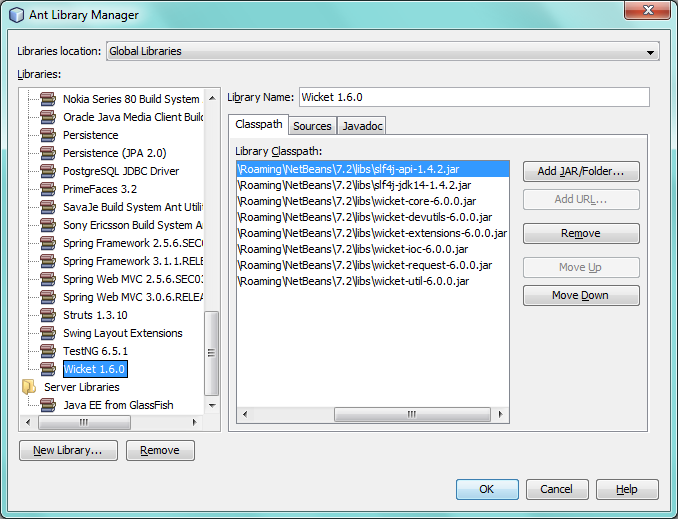The image size is (678, 519).
Task: Click the icon beside Java EE from GlassFish
Action: [48, 405]
